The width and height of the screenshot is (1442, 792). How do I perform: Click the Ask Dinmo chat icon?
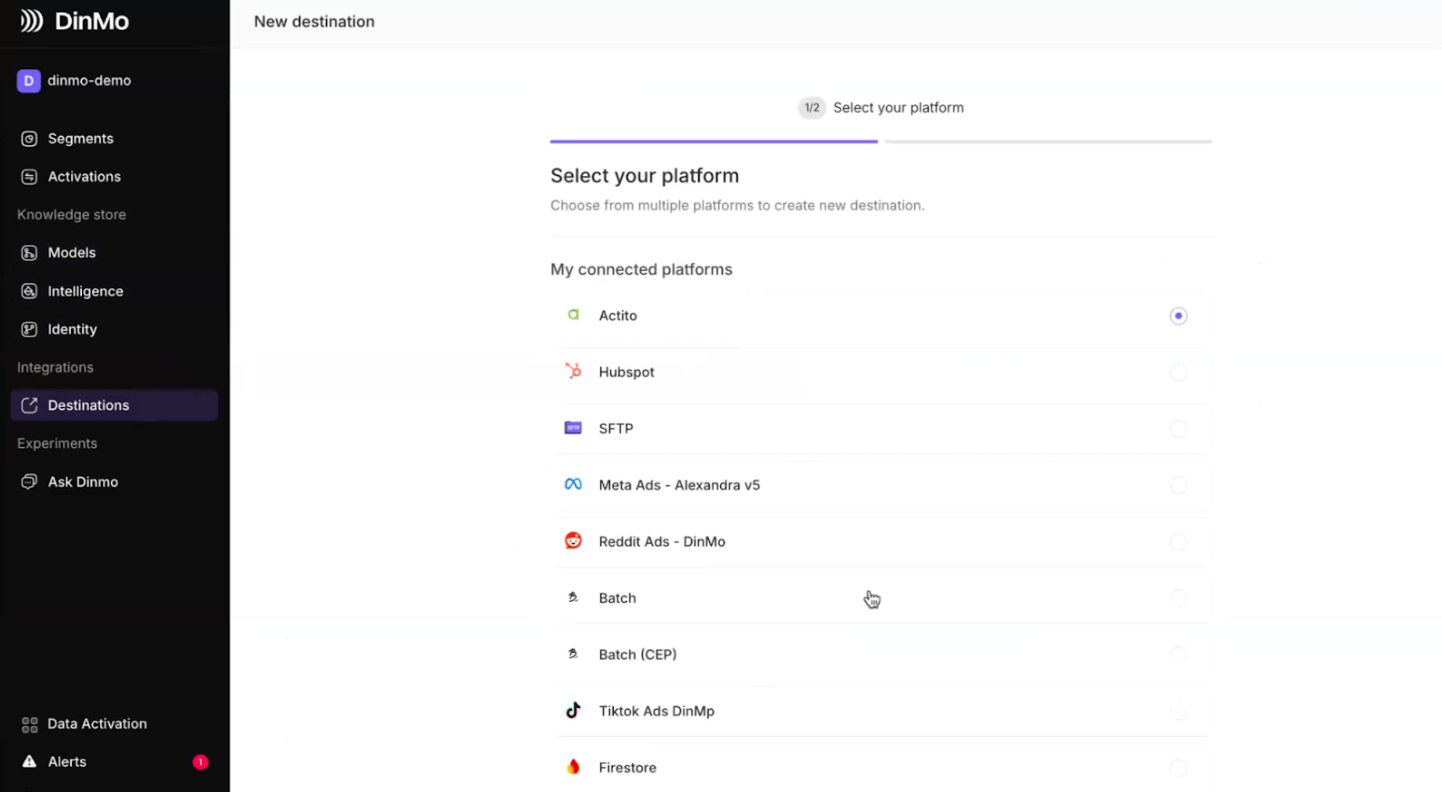pyautogui.click(x=29, y=482)
